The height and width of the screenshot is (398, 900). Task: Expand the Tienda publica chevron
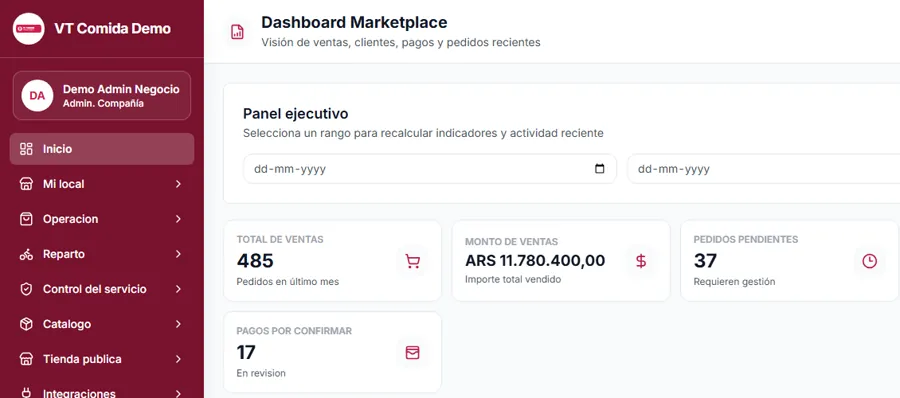coord(178,360)
